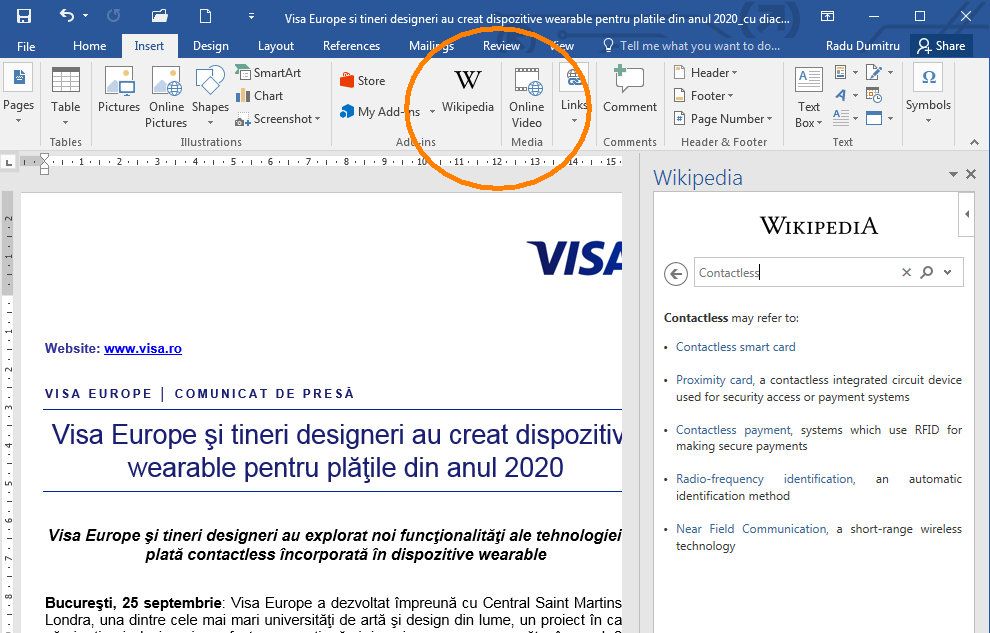Go back in the Wikipedia pane
Viewport: 990px width, 633px height.
coord(676,274)
